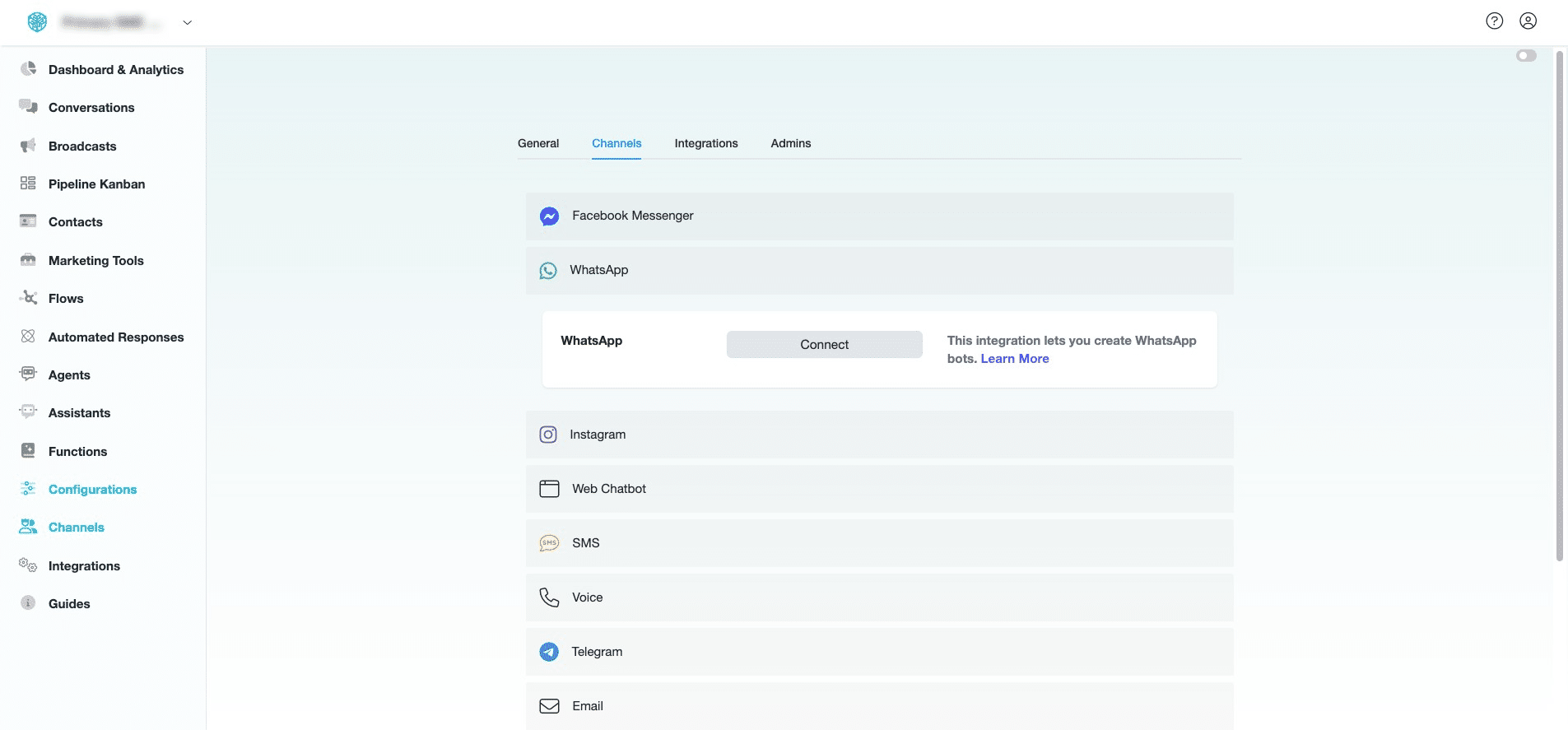This screenshot has width=1568, height=730.
Task: Connect the WhatsApp integration
Action: [x=824, y=345]
